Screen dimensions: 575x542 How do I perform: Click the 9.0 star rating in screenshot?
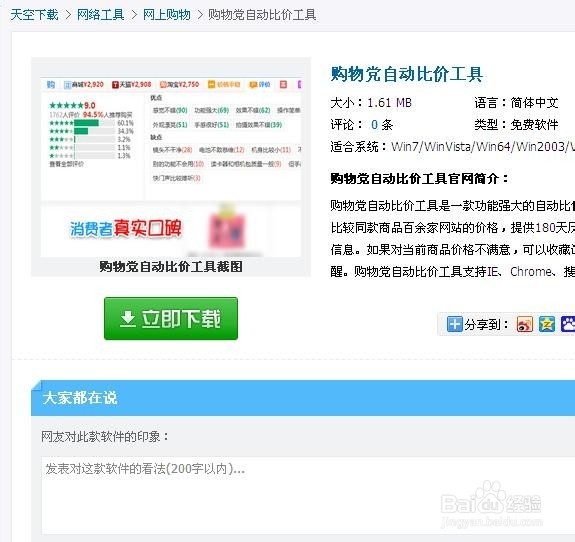[x=72, y=105]
